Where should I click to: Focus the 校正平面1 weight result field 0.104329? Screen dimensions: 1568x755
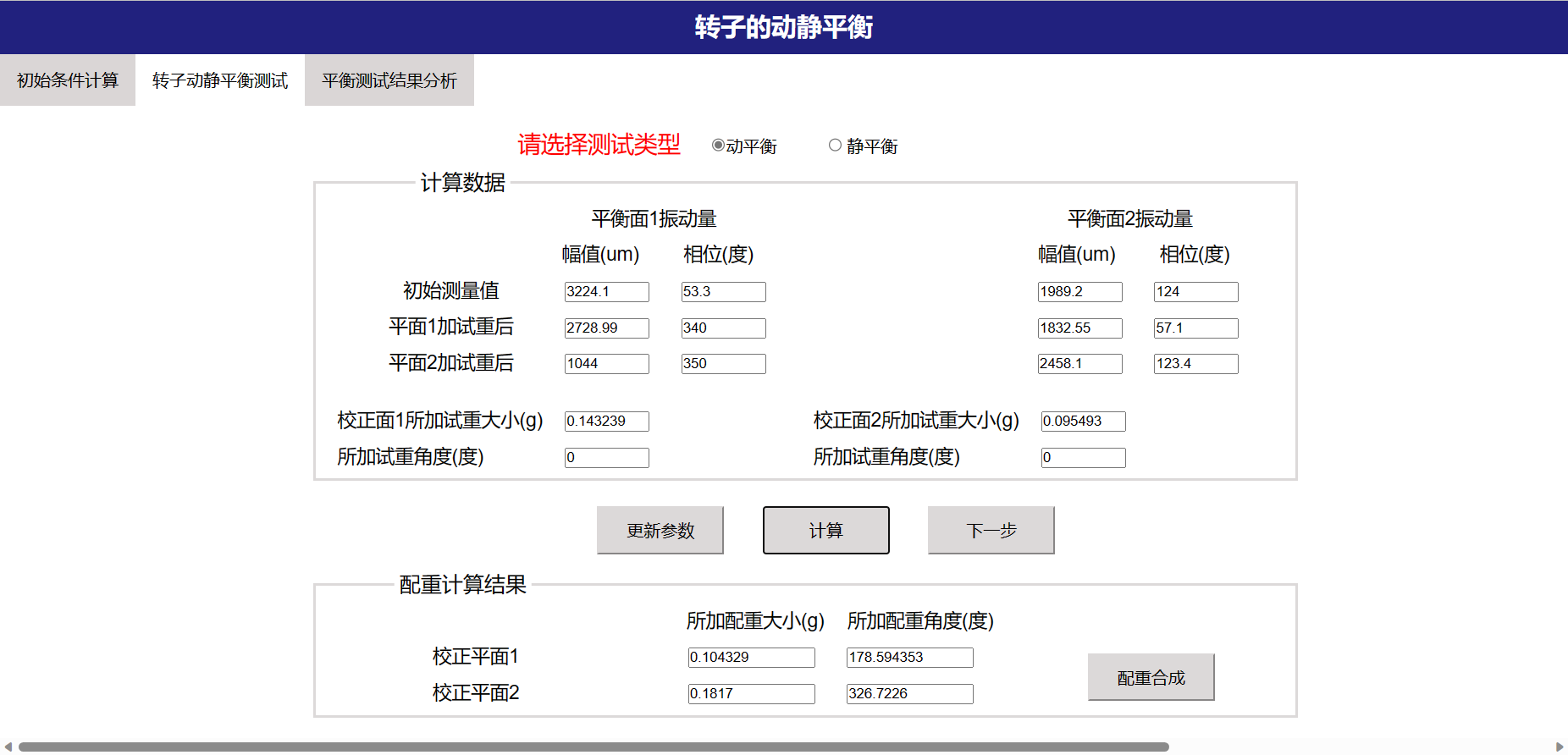coord(751,658)
